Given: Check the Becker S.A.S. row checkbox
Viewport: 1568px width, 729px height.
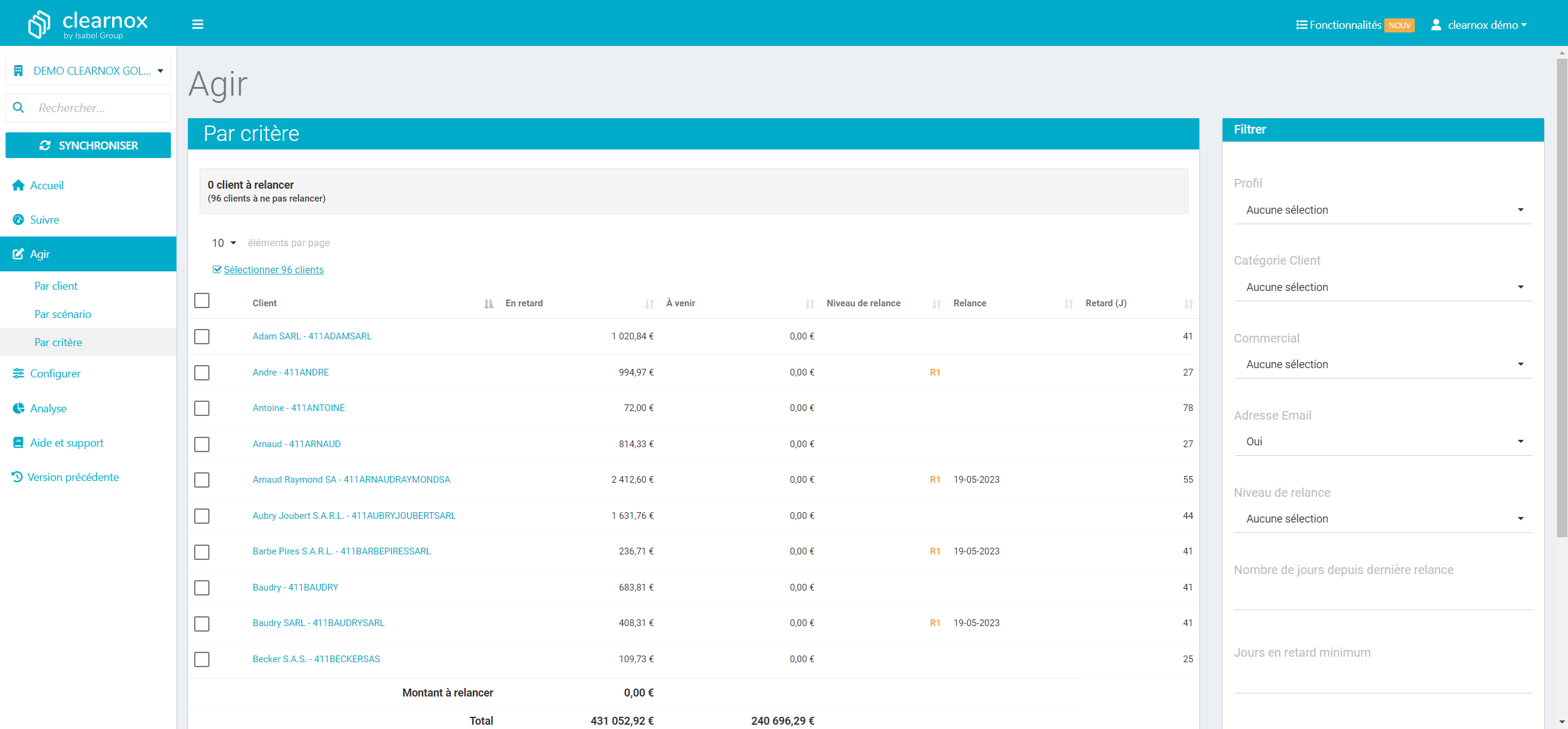Looking at the screenshot, I should [x=202, y=659].
